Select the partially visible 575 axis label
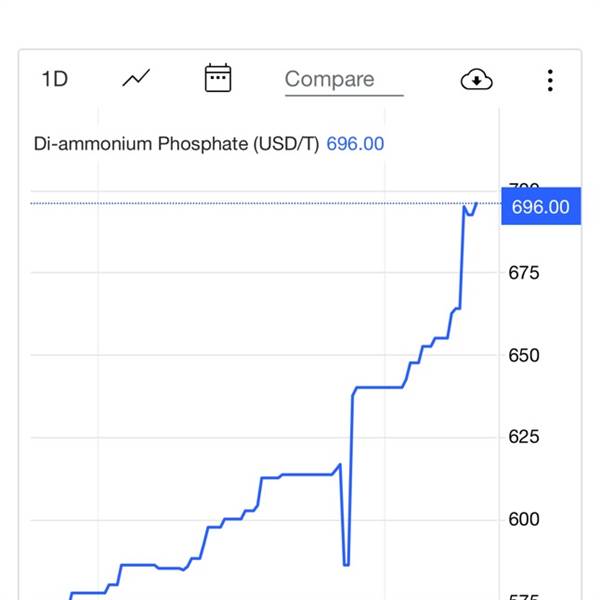Viewport: 600px width, 600px height. 523,597
